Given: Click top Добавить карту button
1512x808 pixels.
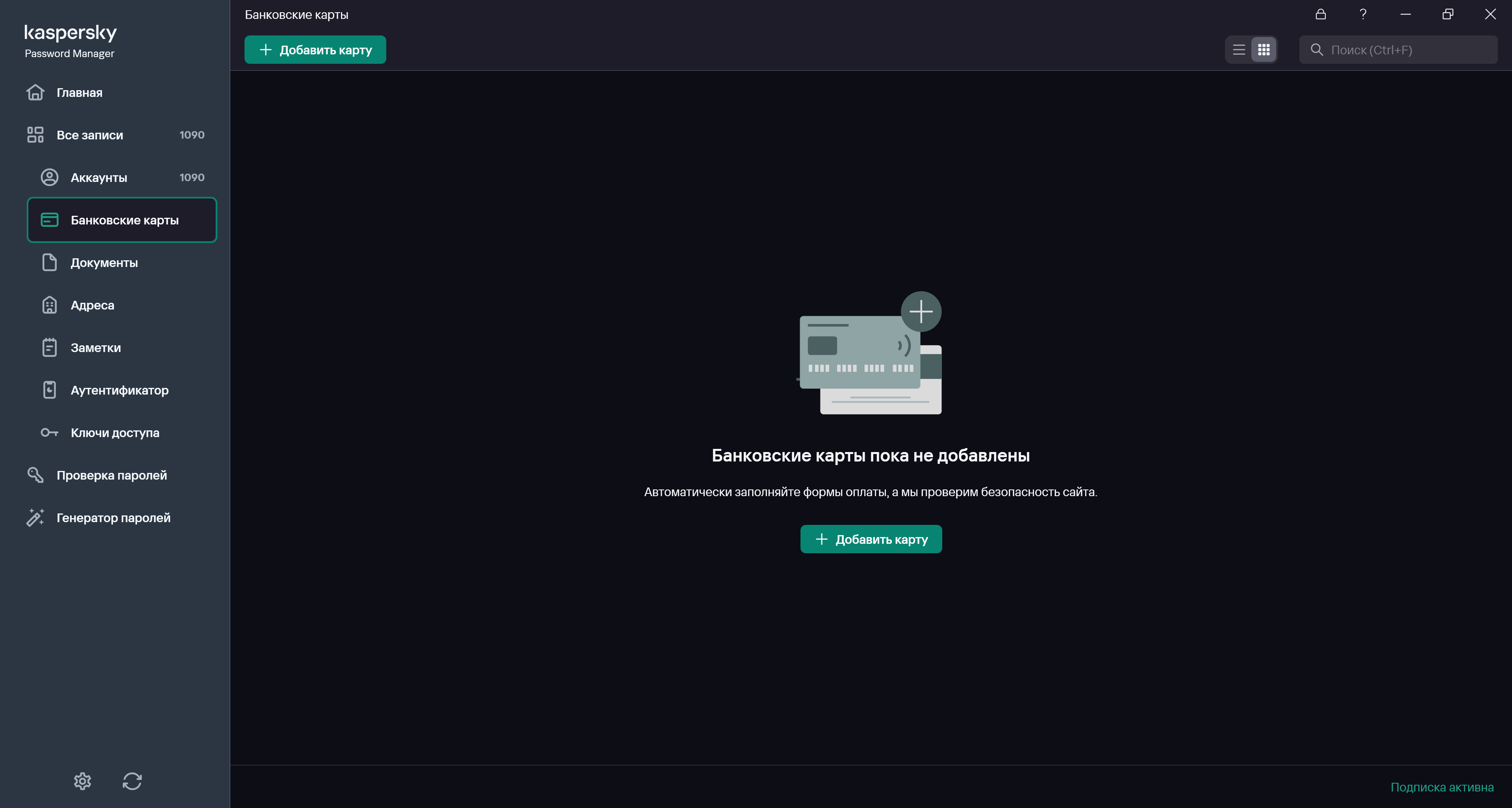Looking at the screenshot, I should pyautogui.click(x=315, y=50).
